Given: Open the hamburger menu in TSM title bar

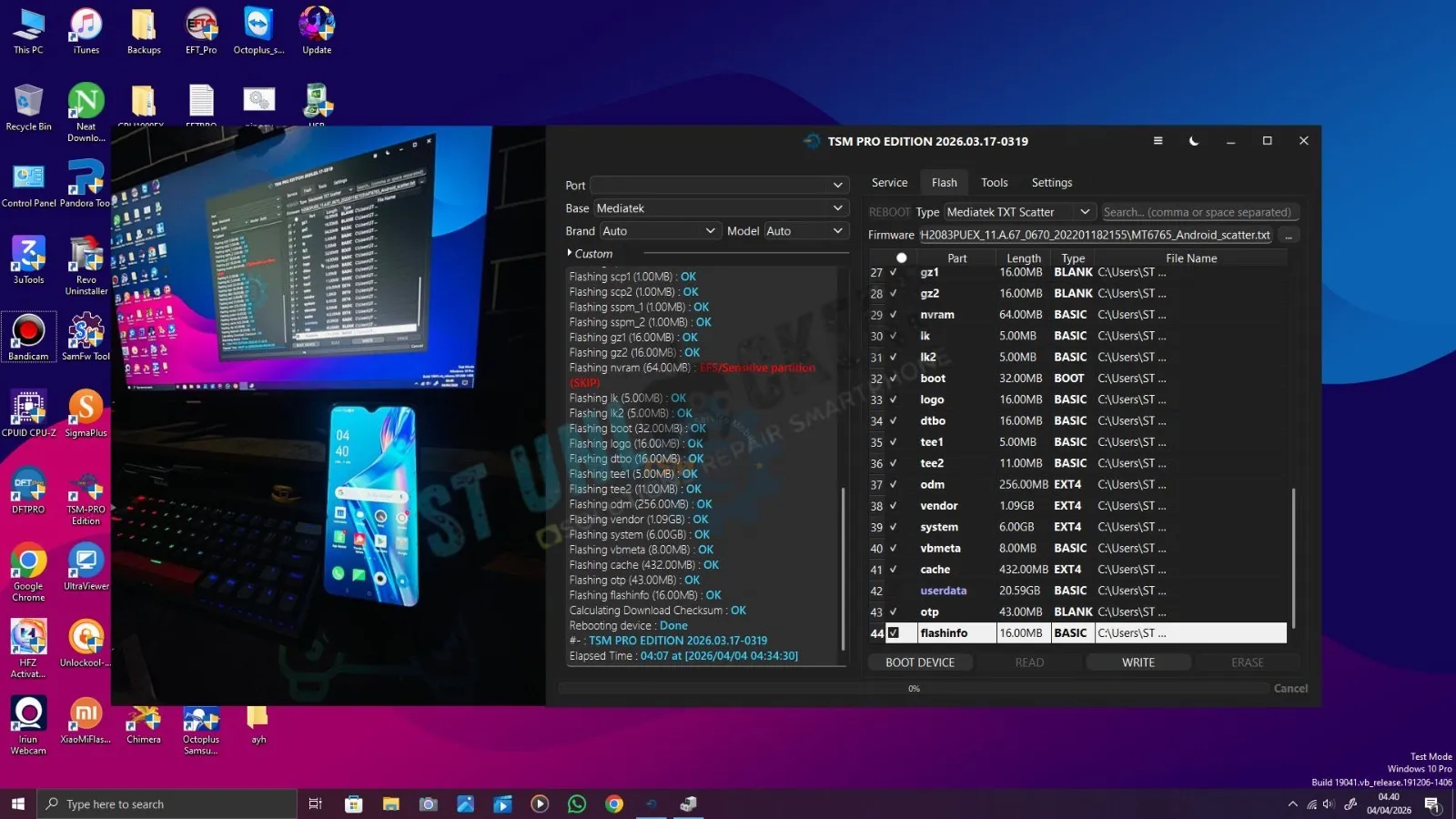Looking at the screenshot, I should (1158, 141).
